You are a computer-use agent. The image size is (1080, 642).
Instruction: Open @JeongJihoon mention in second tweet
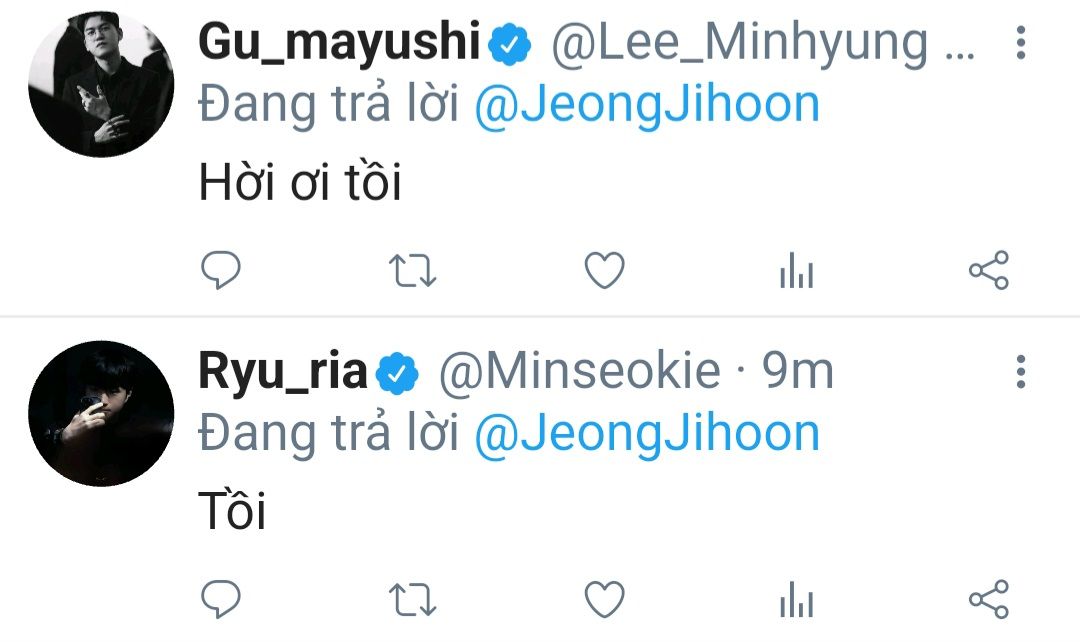point(646,433)
